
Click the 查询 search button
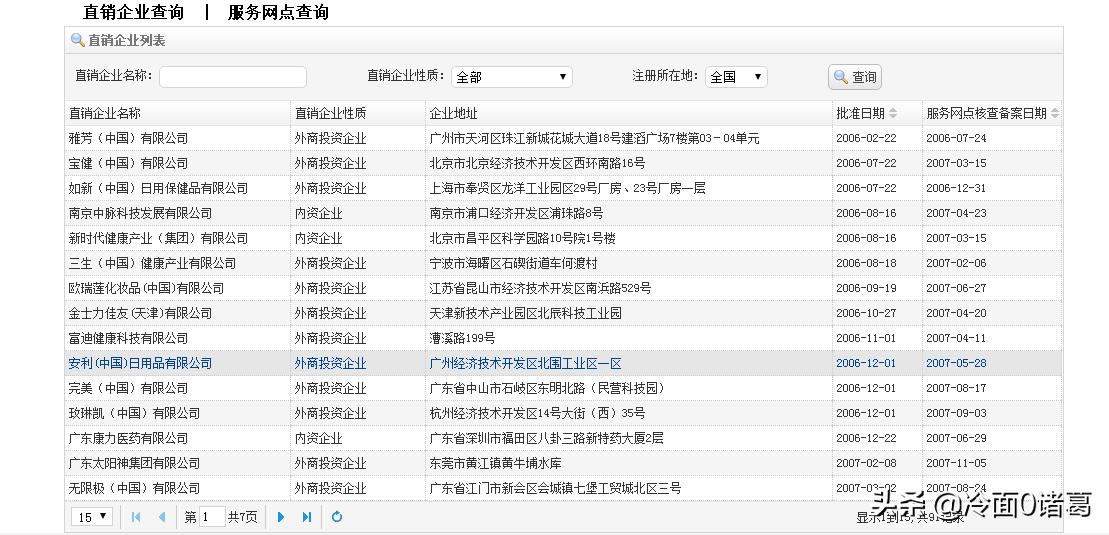[x=854, y=76]
